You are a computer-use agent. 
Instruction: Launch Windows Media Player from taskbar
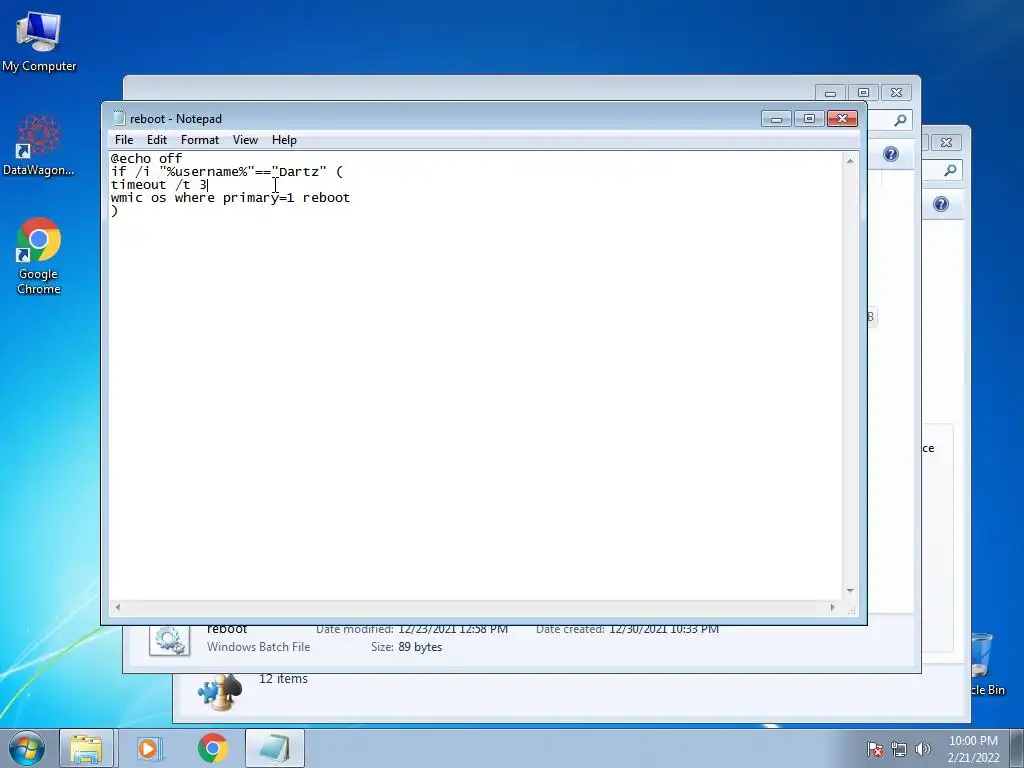(x=148, y=748)
